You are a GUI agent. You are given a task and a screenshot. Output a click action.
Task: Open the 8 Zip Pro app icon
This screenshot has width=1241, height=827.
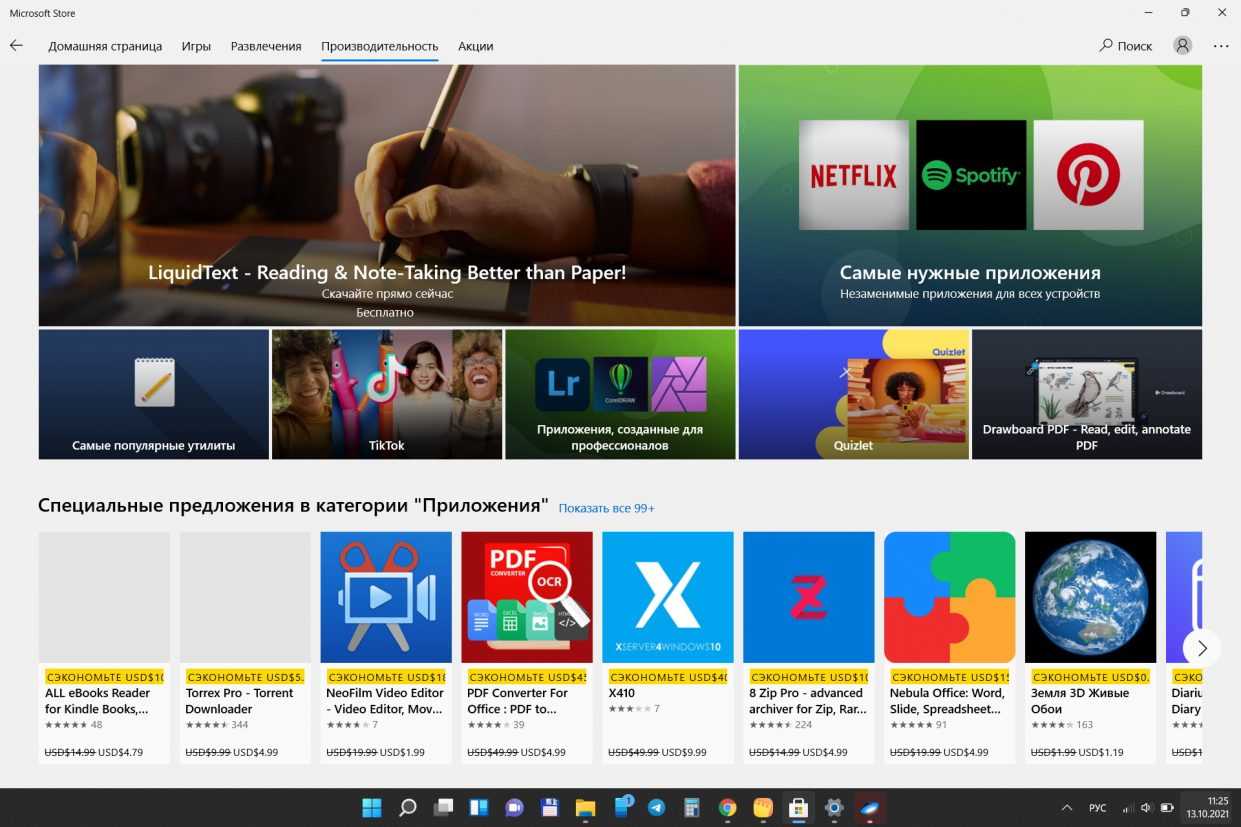[809, 597]
